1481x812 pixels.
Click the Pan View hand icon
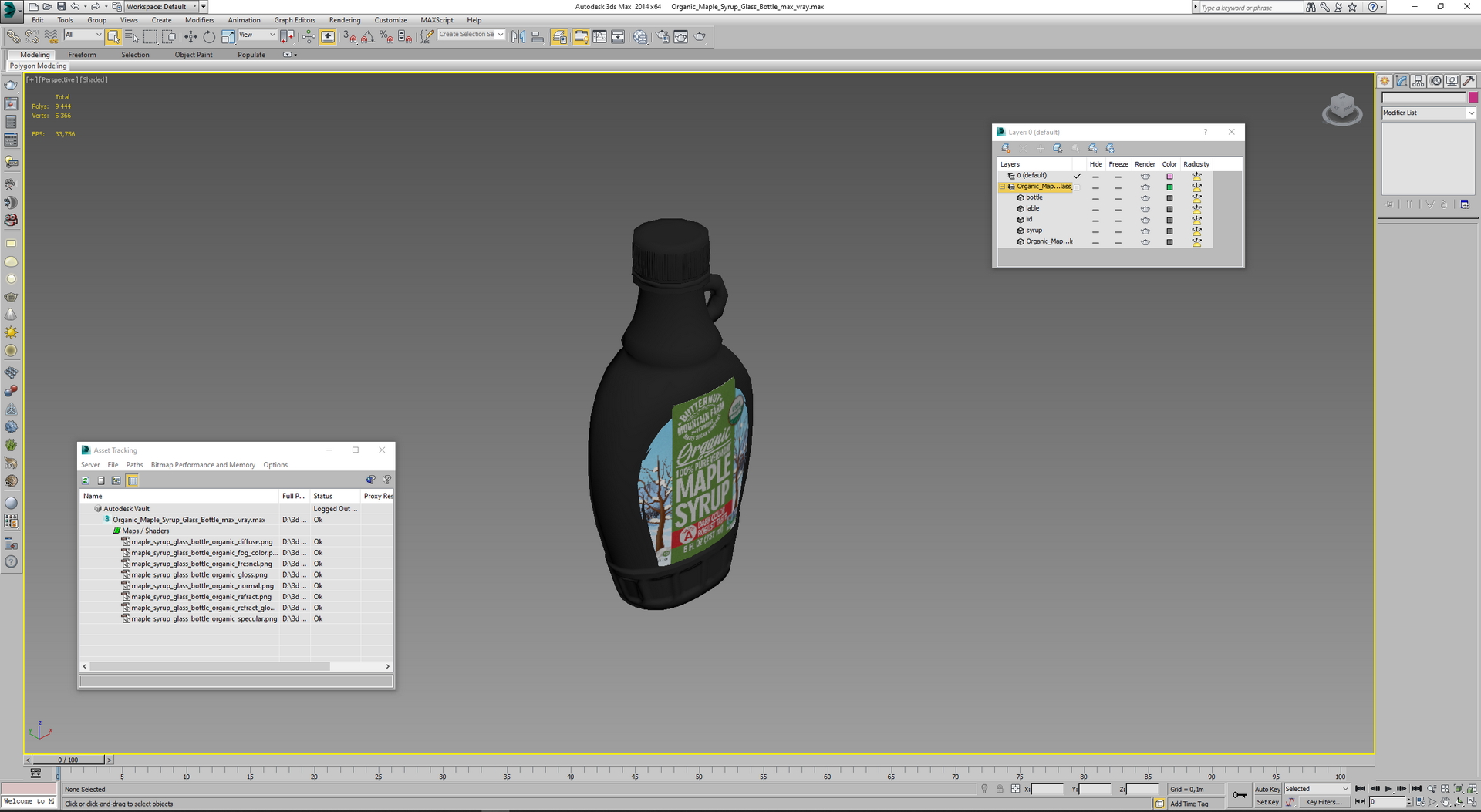click(1446, 802)
